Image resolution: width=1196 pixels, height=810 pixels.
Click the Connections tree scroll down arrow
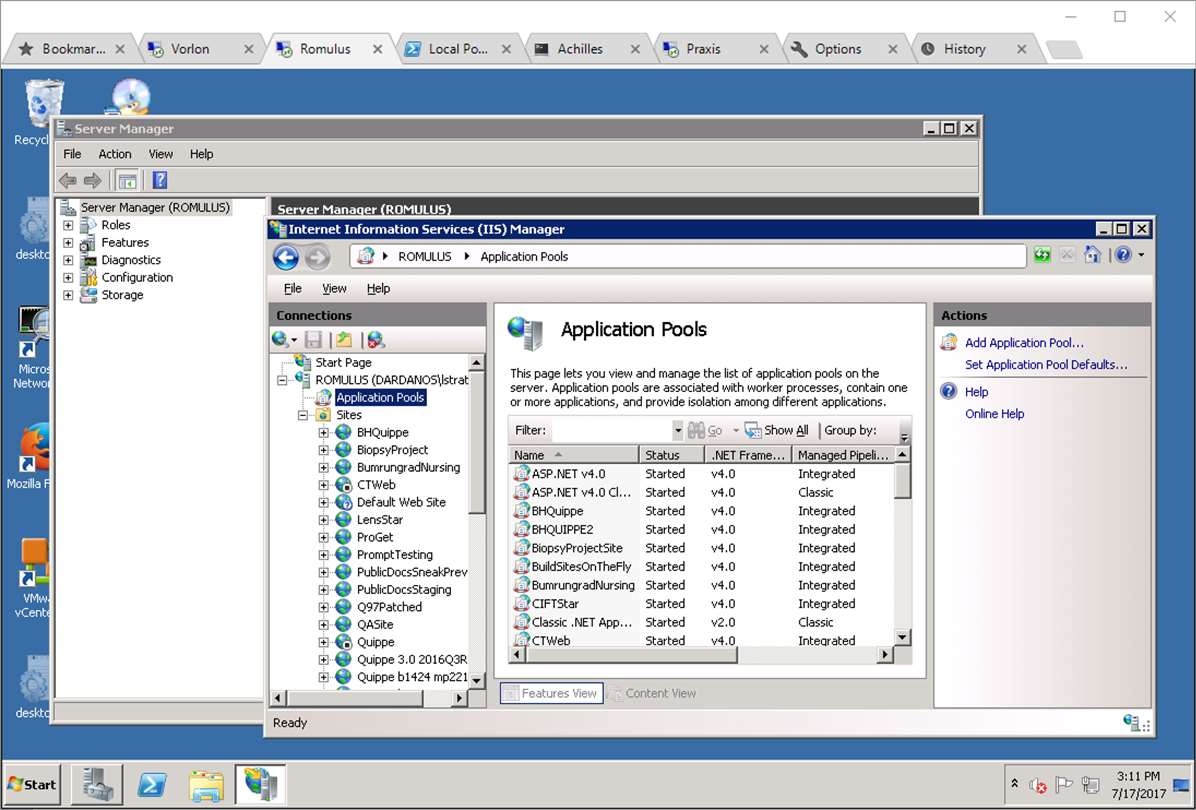(x=477, y=680)
